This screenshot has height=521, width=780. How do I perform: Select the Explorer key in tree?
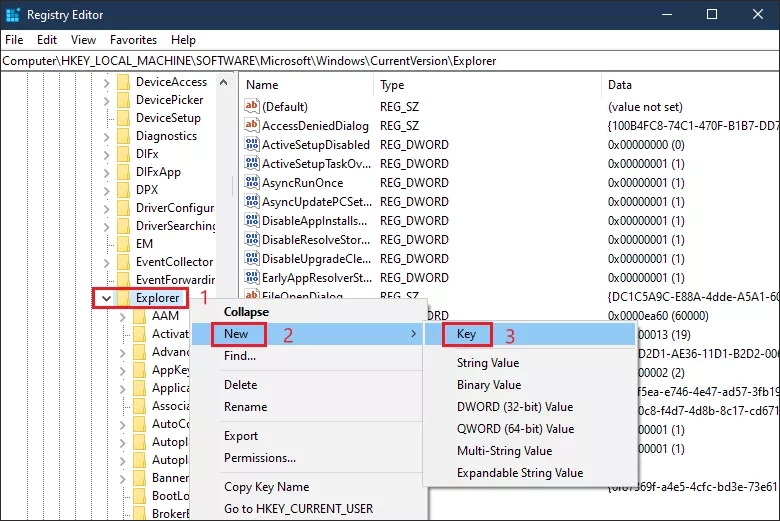pos(157,298)
